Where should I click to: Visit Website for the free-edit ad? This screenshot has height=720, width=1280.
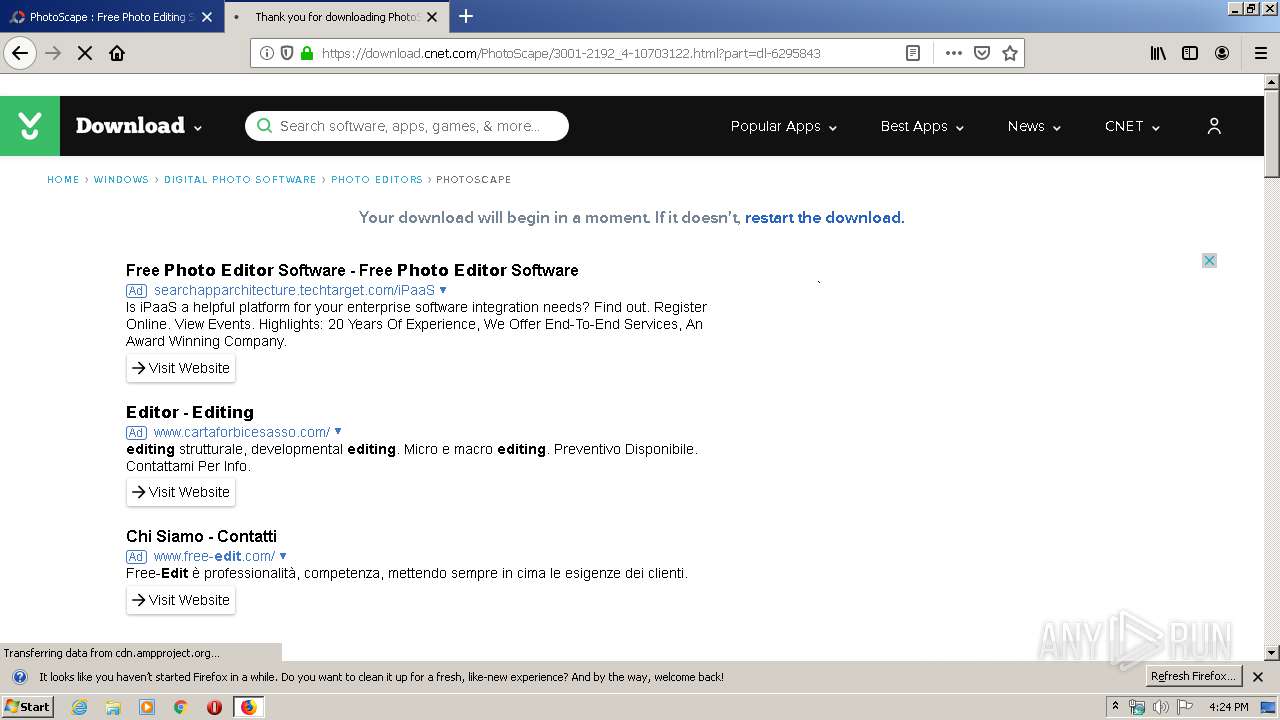tap(181, 600)
